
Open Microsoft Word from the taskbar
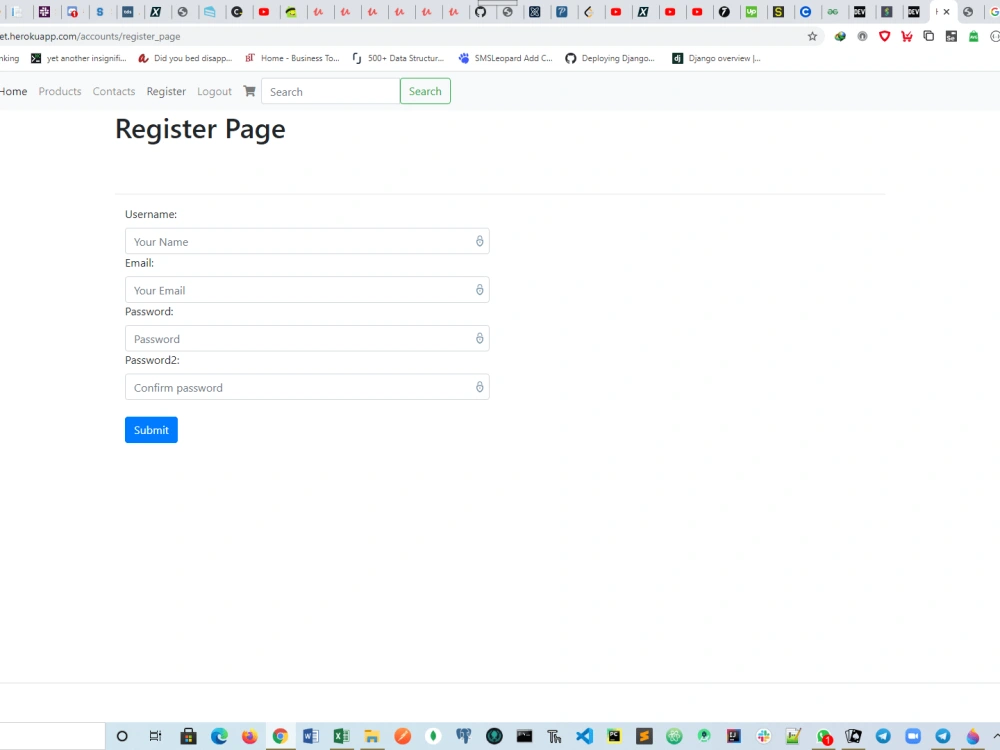click(x=311, y=736)
